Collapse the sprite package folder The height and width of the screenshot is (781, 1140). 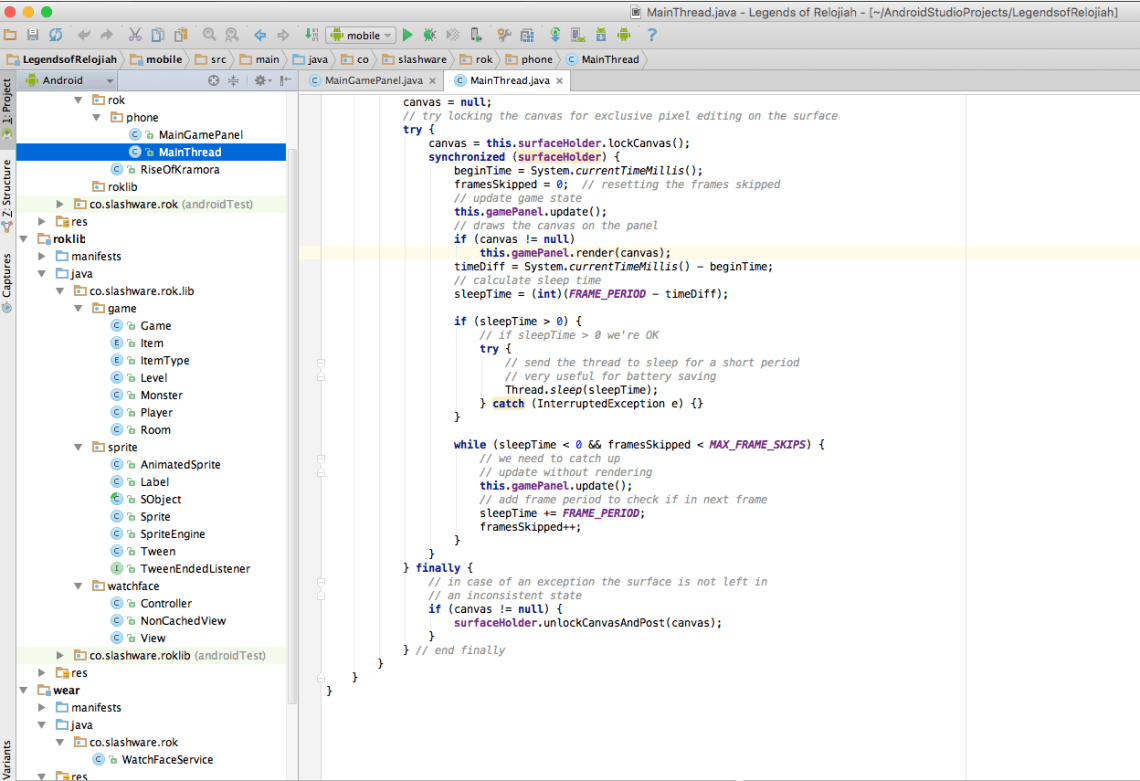coord(79,447)
